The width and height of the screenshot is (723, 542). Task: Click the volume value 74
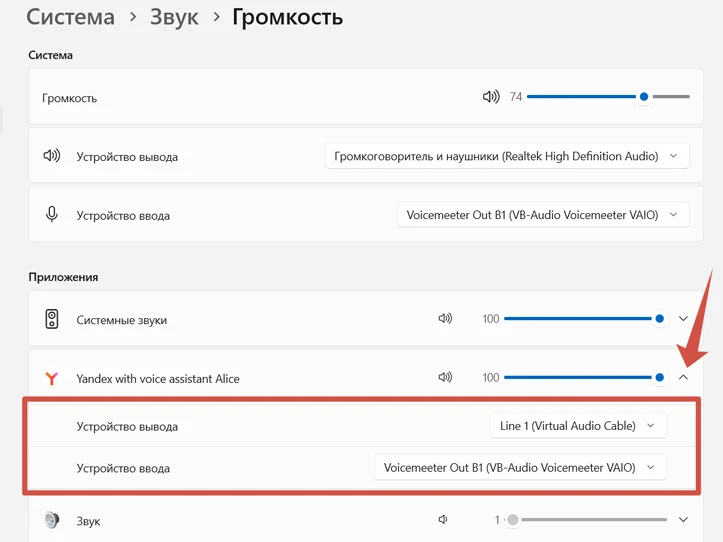tap(516, 97)
